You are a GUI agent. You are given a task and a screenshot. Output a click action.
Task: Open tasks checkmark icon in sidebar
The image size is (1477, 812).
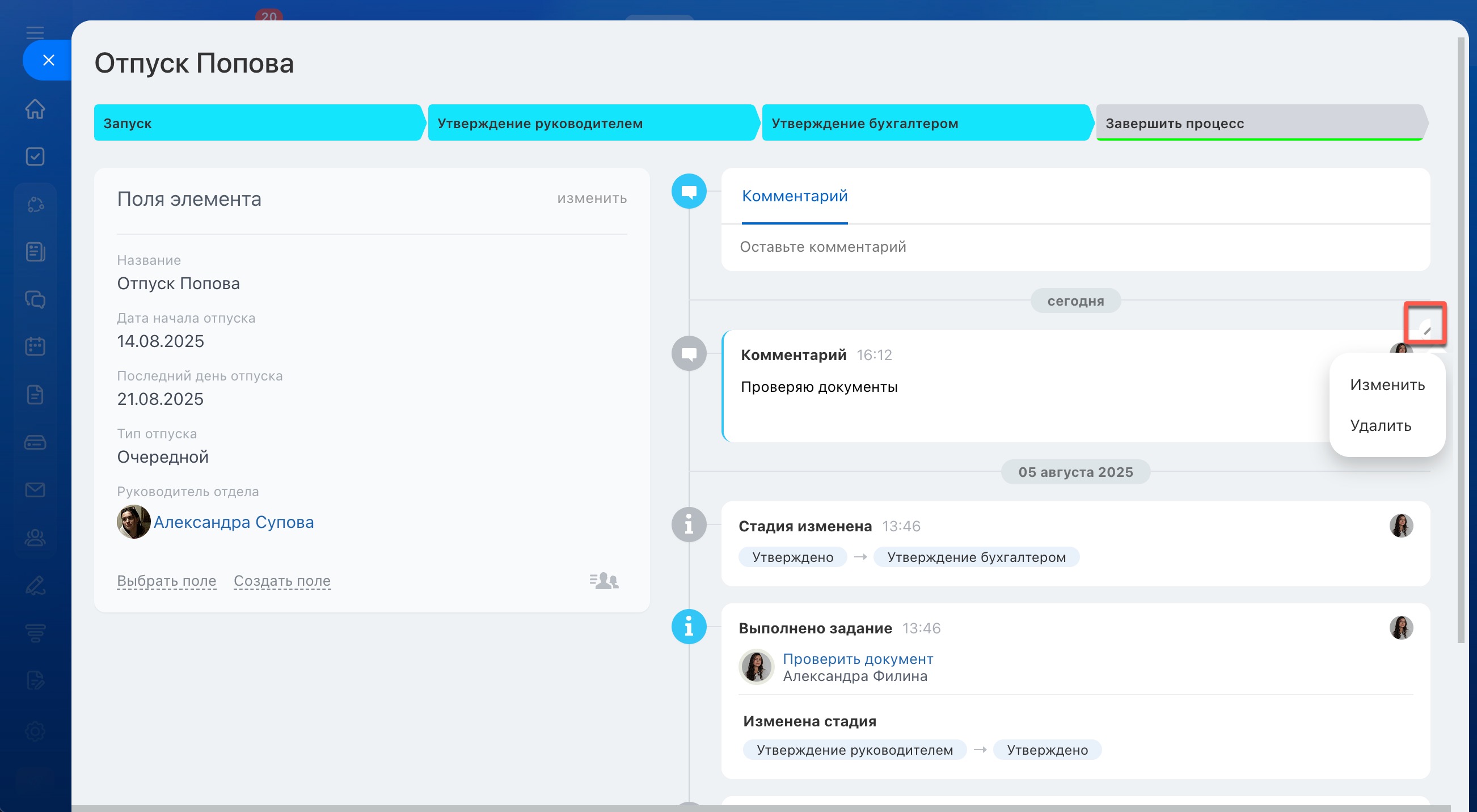[35, 157]
